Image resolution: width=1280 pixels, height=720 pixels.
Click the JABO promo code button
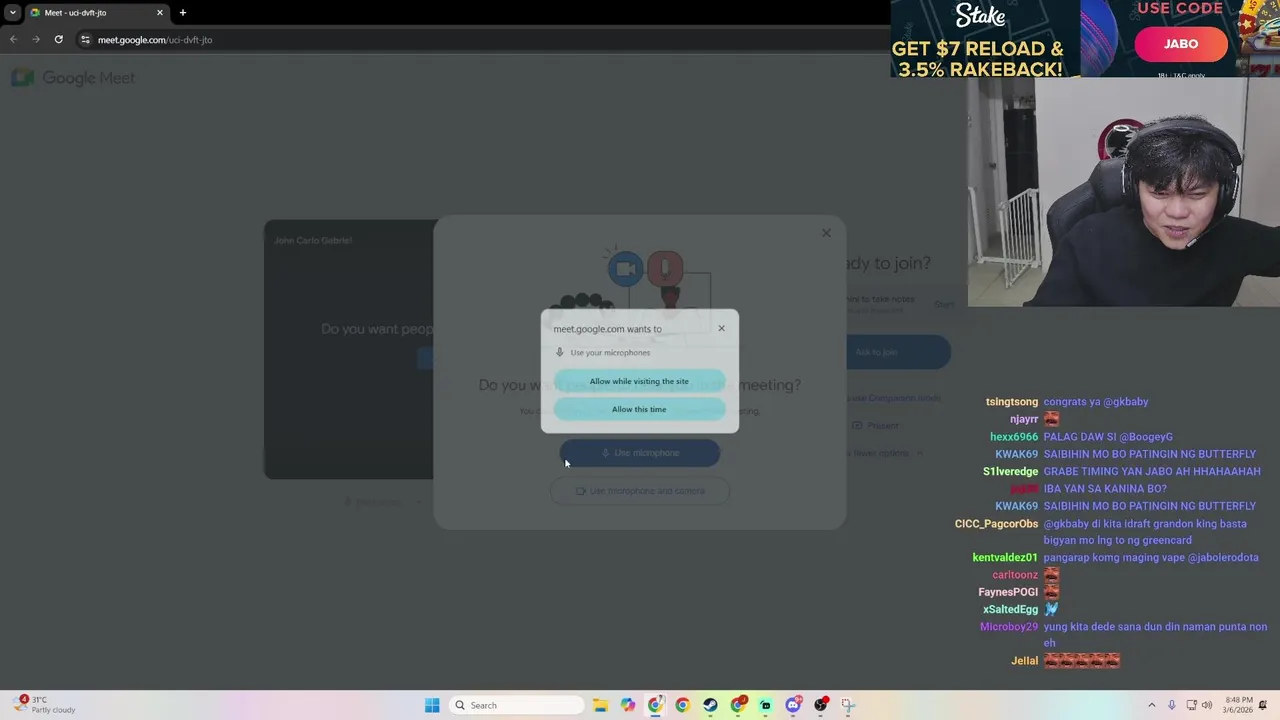pyautogui.click(x=1180, y=44)
